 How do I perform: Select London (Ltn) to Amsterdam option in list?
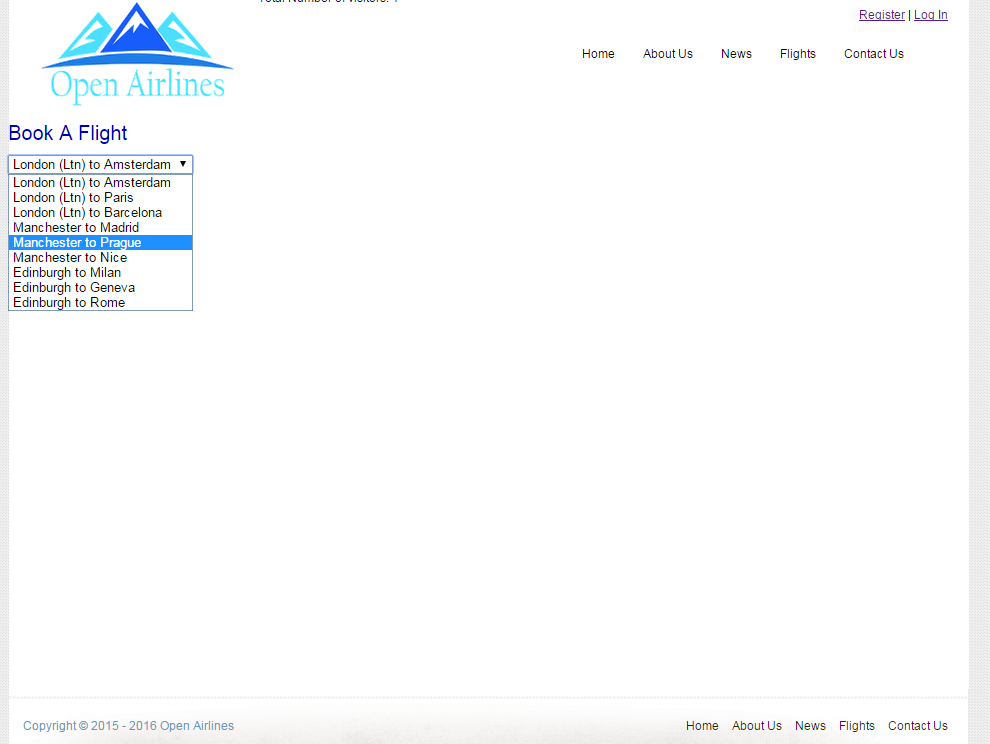point(100,183)
